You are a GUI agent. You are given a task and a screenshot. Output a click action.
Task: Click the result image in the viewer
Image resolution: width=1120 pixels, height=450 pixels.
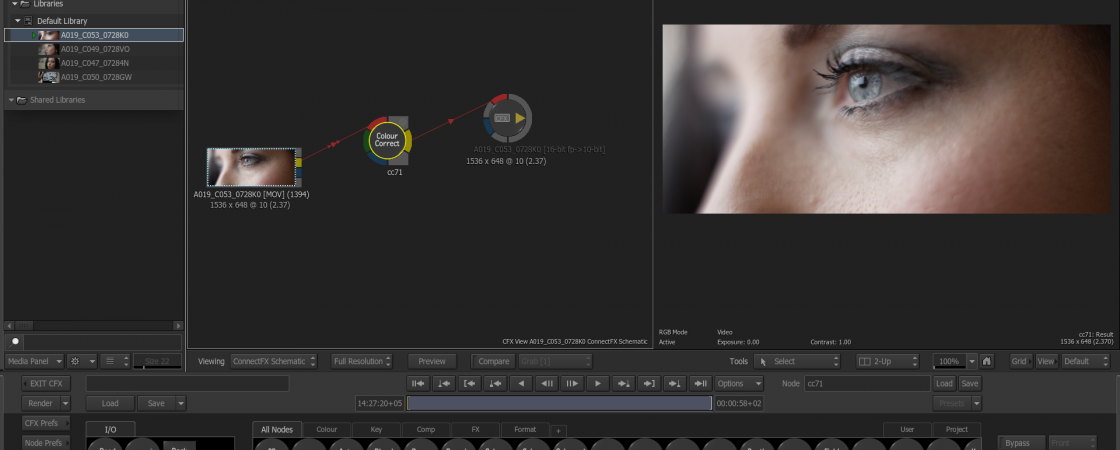pyautogui.click(x=886, y=119)
